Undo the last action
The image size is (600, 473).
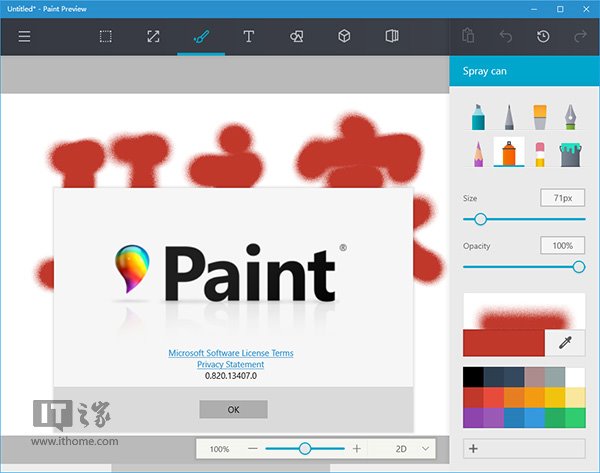[x=505, y=37]
